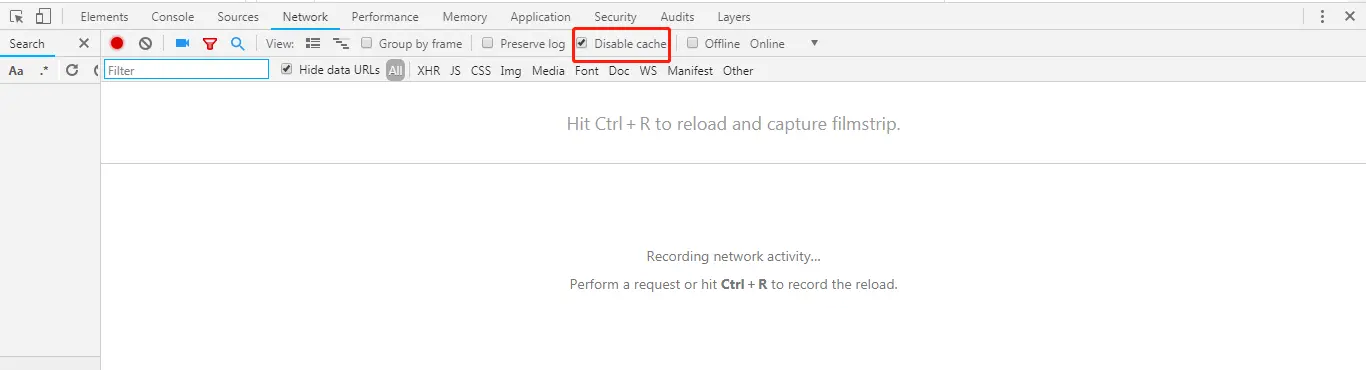Click the Filter text input
Viewport: 1366px width, 370px height.
click(x=187, y=70)
